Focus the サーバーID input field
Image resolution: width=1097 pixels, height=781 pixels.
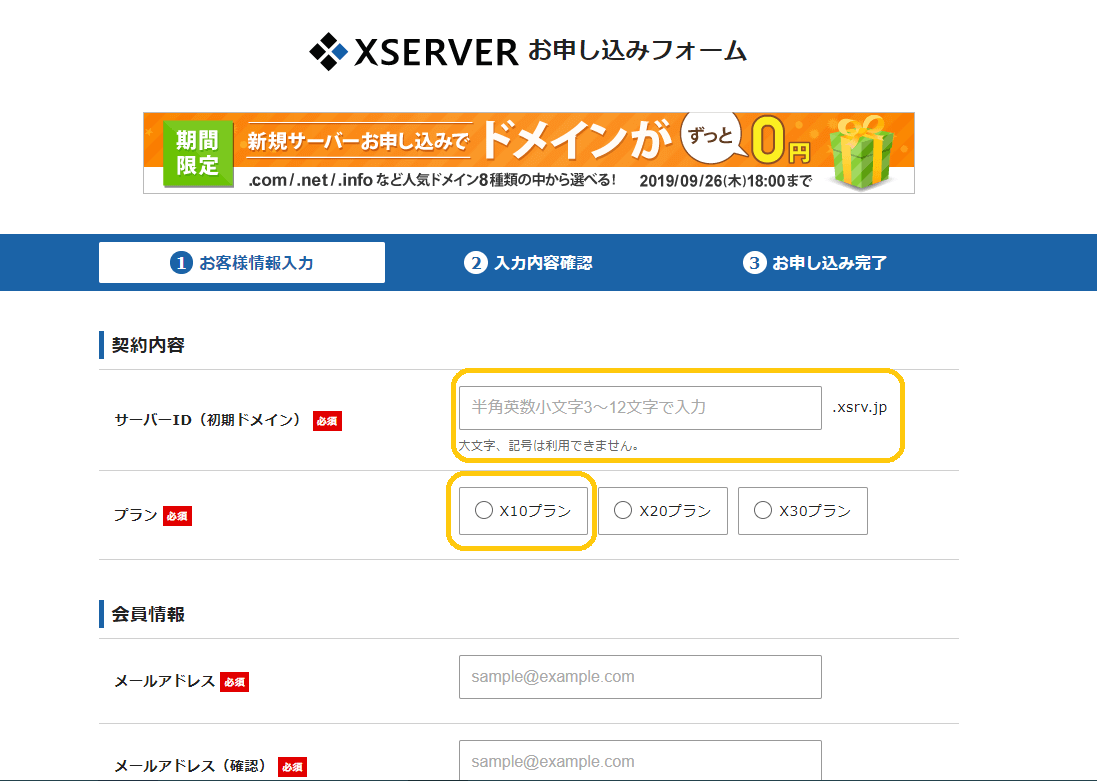(640, 407)
